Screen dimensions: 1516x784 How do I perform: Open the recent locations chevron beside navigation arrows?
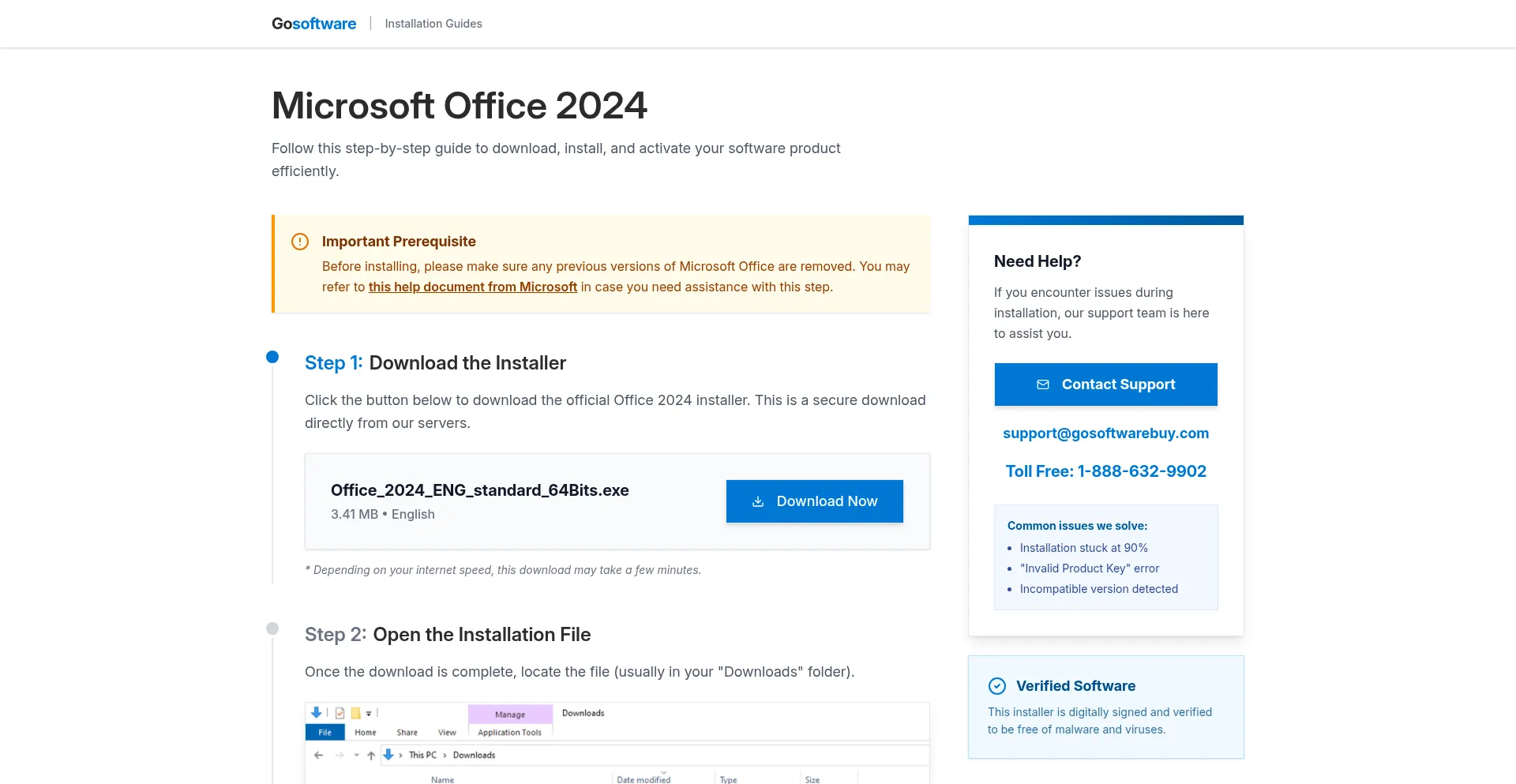355,755
